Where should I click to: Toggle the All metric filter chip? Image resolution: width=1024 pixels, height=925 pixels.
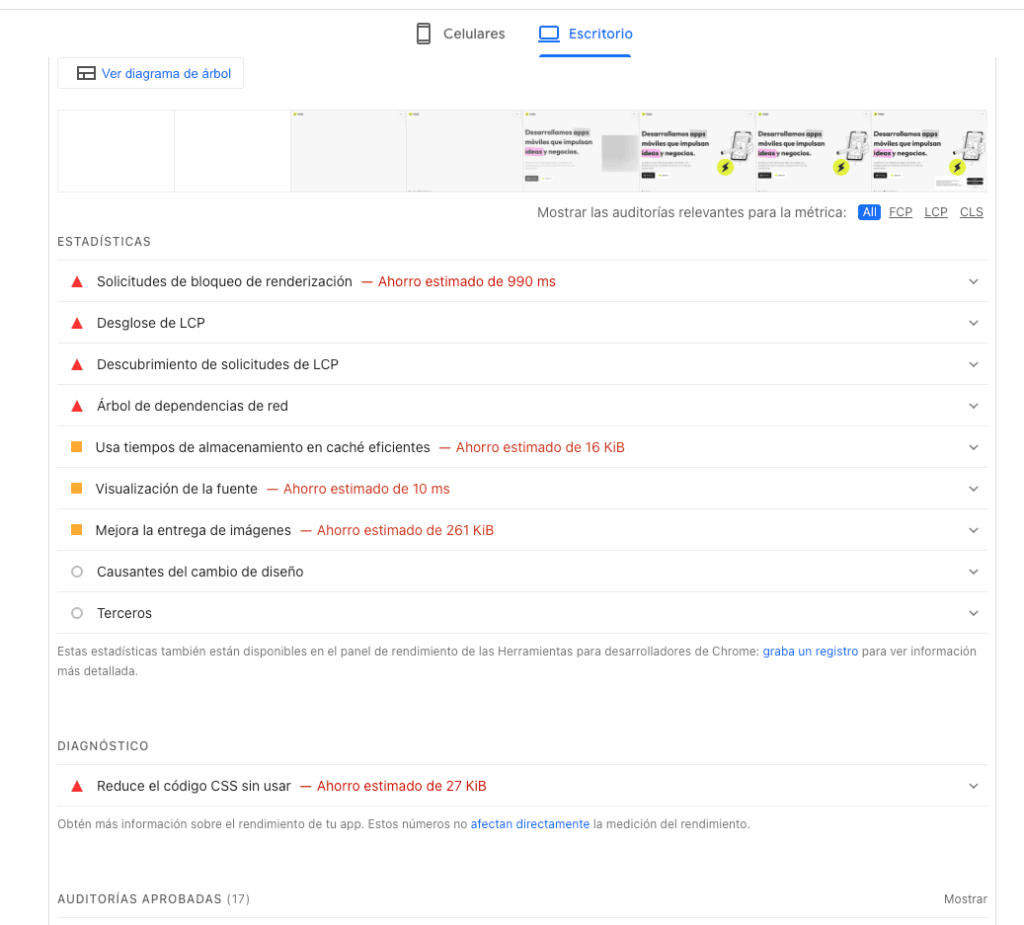(868, 211)
